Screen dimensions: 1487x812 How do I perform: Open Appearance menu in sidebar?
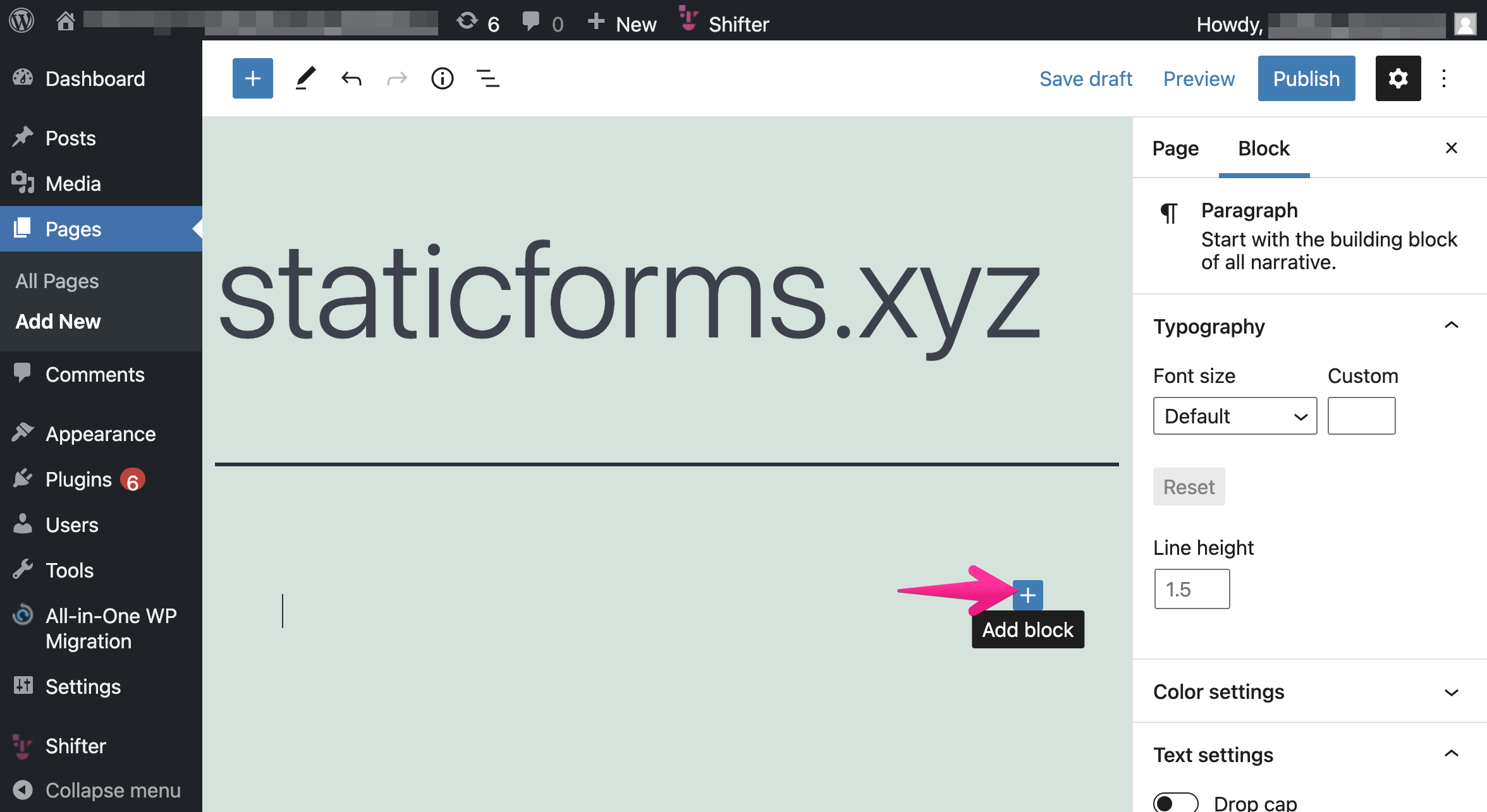(x=101, y=433)
